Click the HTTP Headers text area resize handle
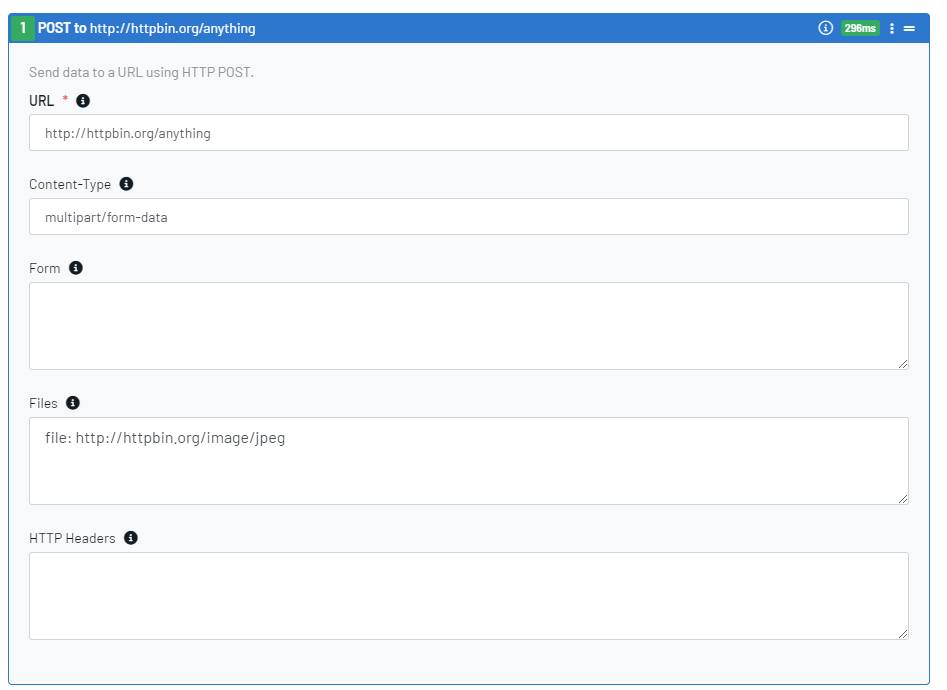Image resolution: width=947 pixels, height=690 pixels. (x=903, y=634)
